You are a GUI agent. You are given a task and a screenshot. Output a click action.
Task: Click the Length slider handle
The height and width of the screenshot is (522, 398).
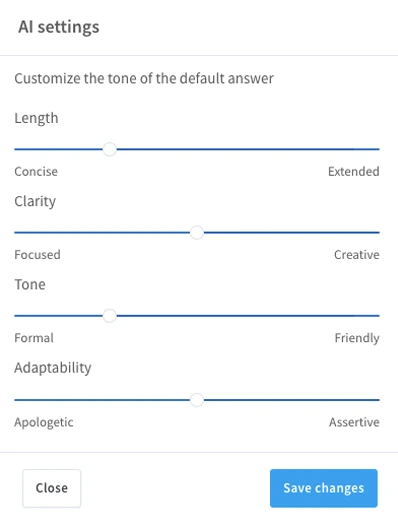point(110,149)
